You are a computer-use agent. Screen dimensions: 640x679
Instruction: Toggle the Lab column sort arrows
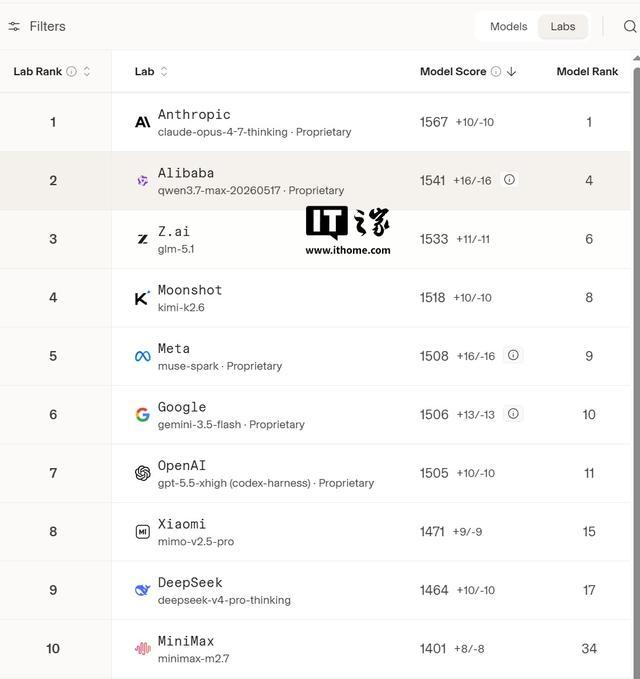[164, 71]
